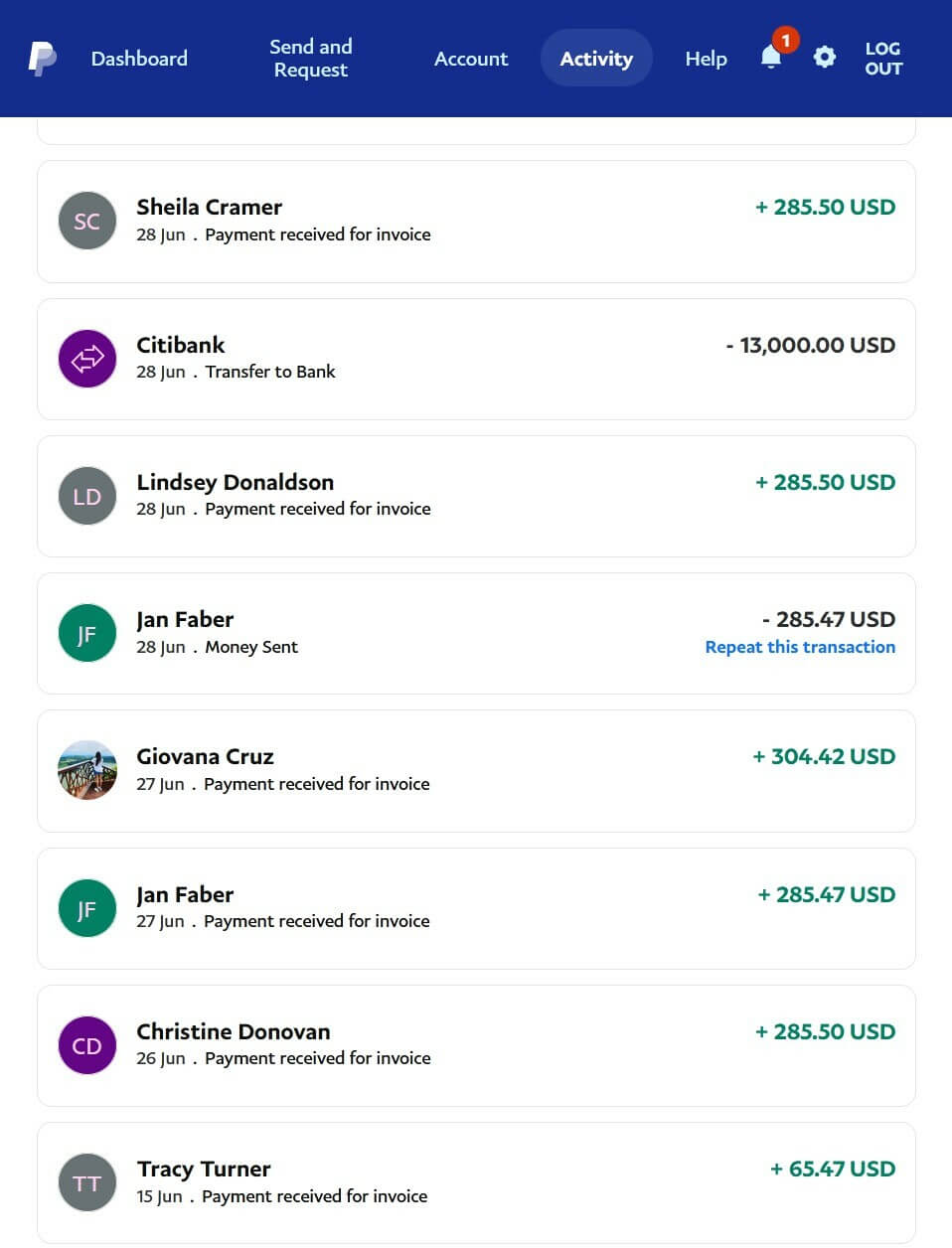Screen dimensions: 952x1248
Task: Open Send and Request page
Action: tap(310, 59)
